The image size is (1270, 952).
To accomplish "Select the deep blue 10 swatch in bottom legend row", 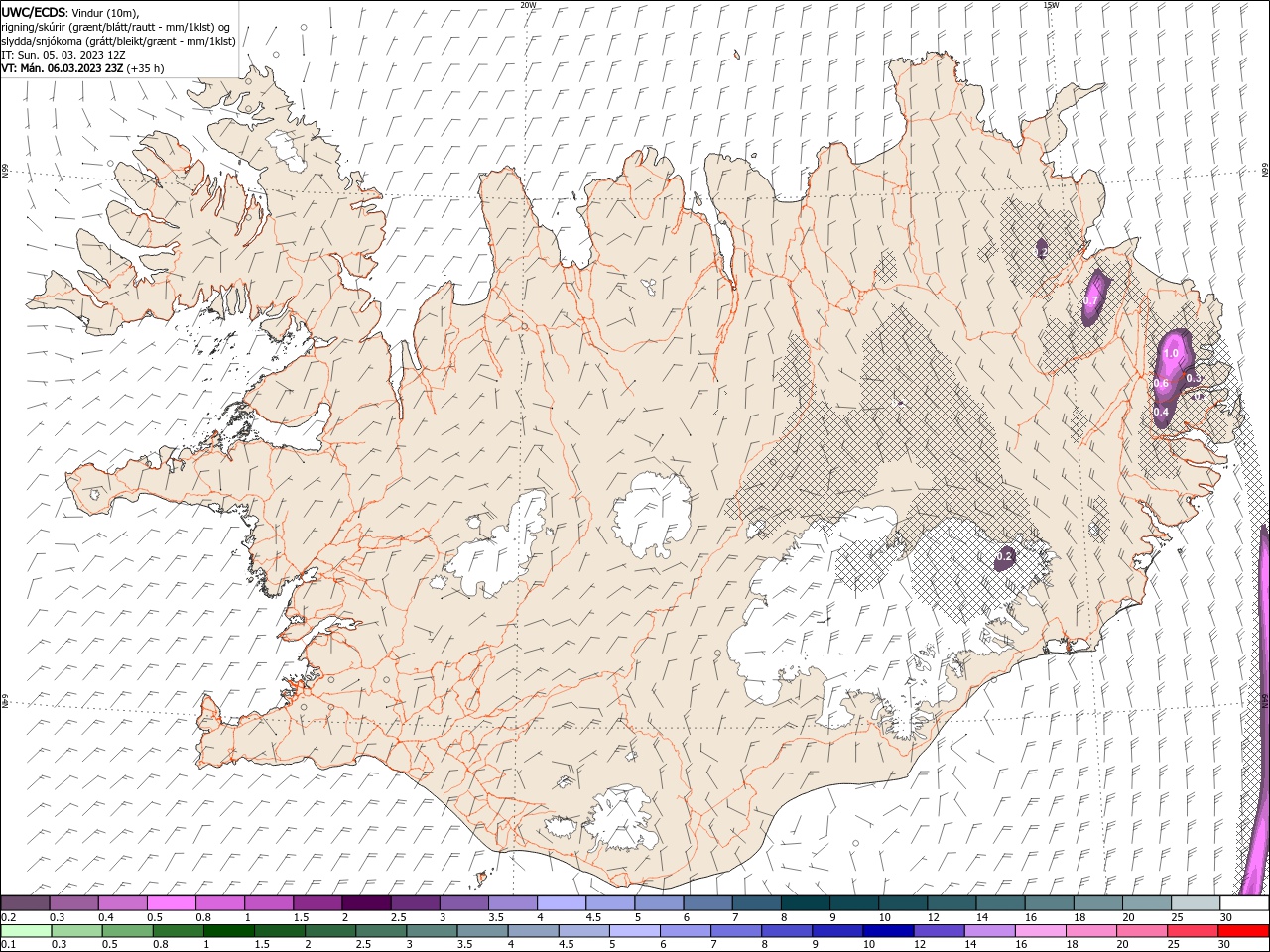I will tap(887, 931).
